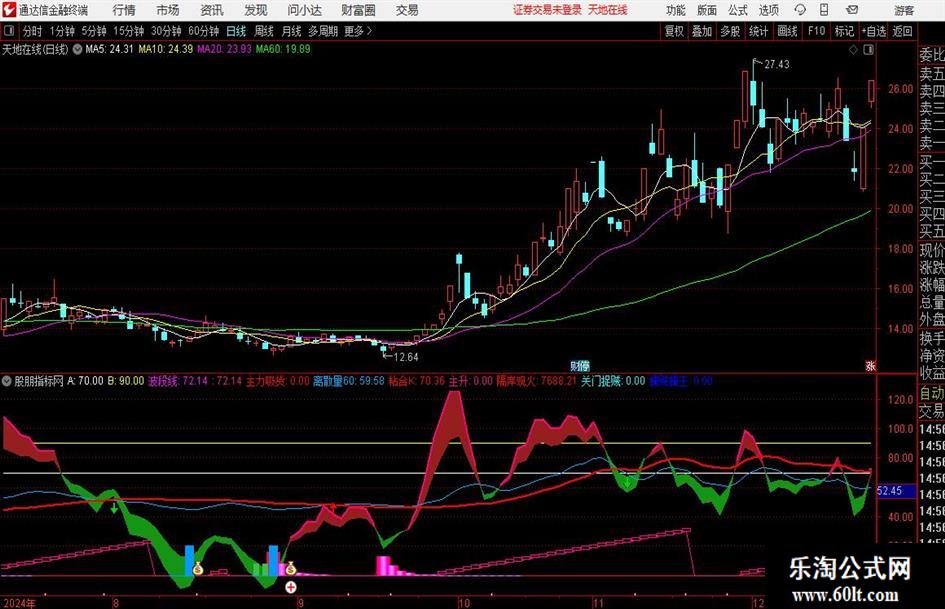The width and height of the screenshot is (945, 609).
Task: Click the 通达信 red logo icon
Action: (9, 10)
